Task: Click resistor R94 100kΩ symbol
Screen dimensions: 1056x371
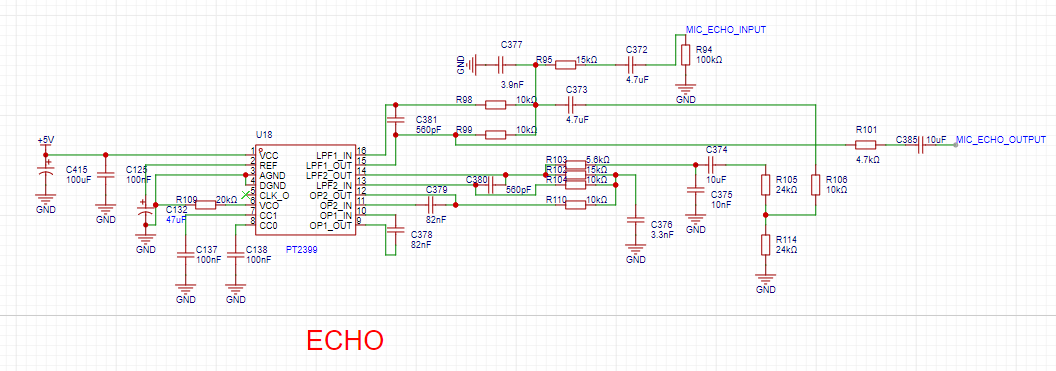Action: pos(686,55)
